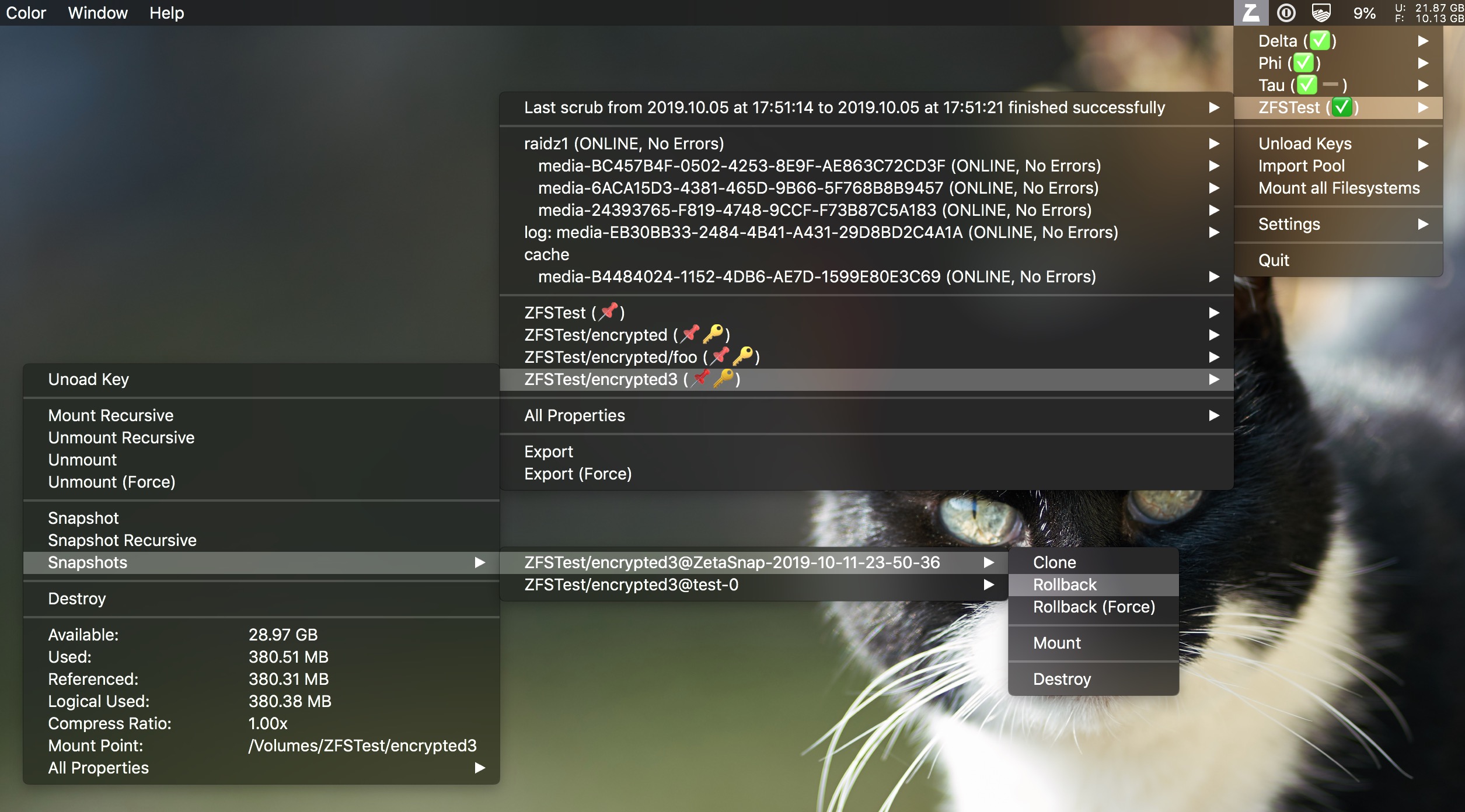Click the shield icon in menu bar
The width and height of the screenshot is (1465, 812).
[1321, 12]
